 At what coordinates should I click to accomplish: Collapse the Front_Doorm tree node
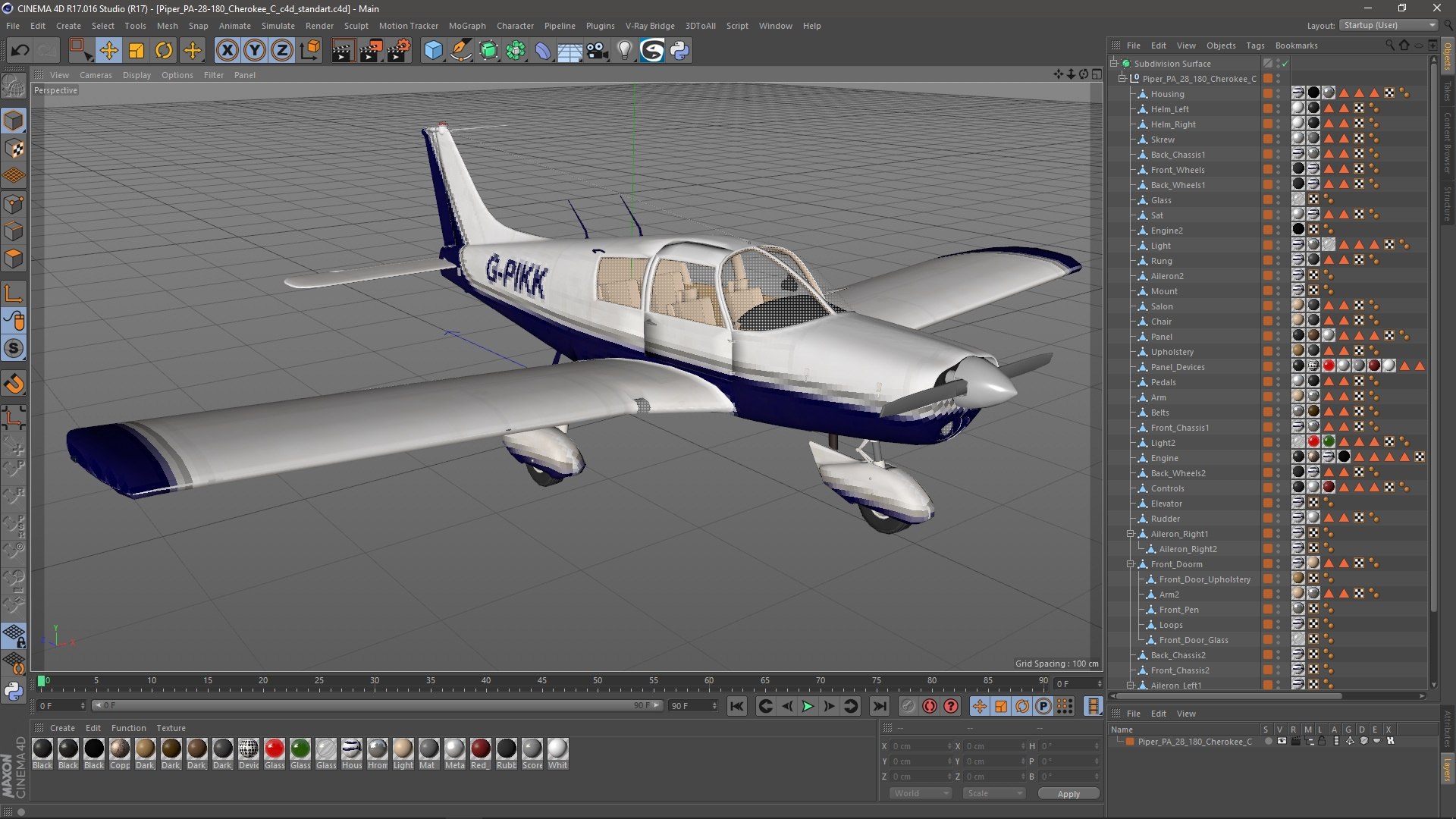[x=1131, y=564]
